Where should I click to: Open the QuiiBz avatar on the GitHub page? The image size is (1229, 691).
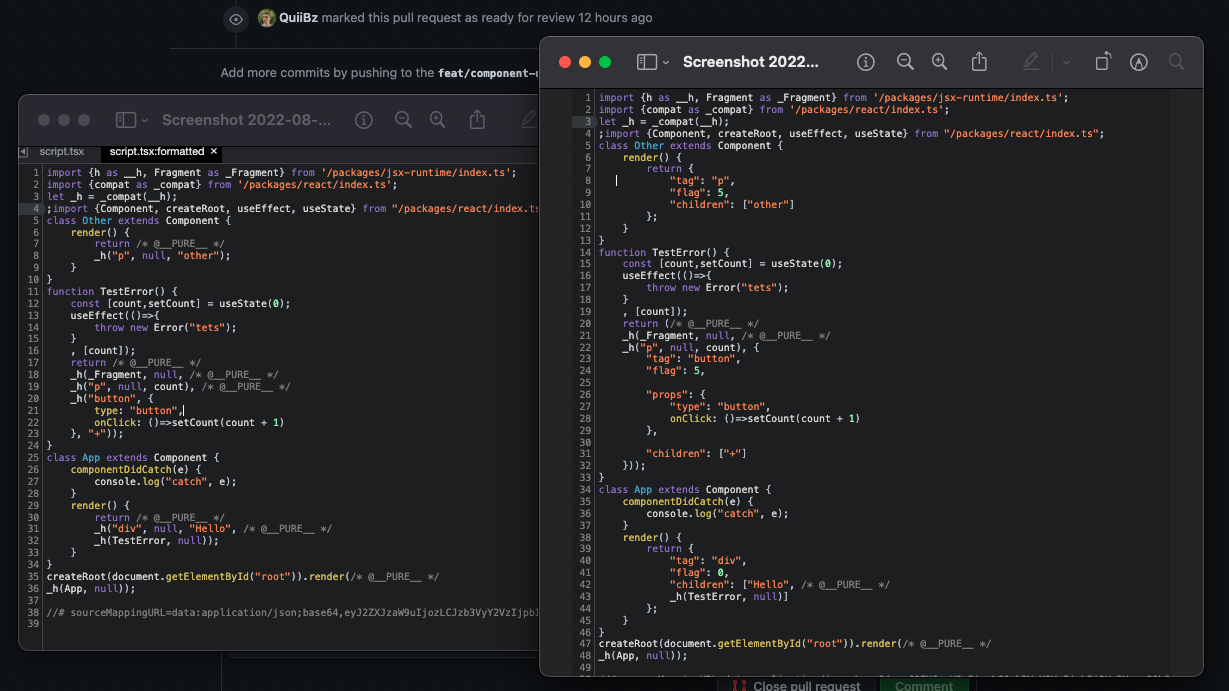(x=267, y=18)
